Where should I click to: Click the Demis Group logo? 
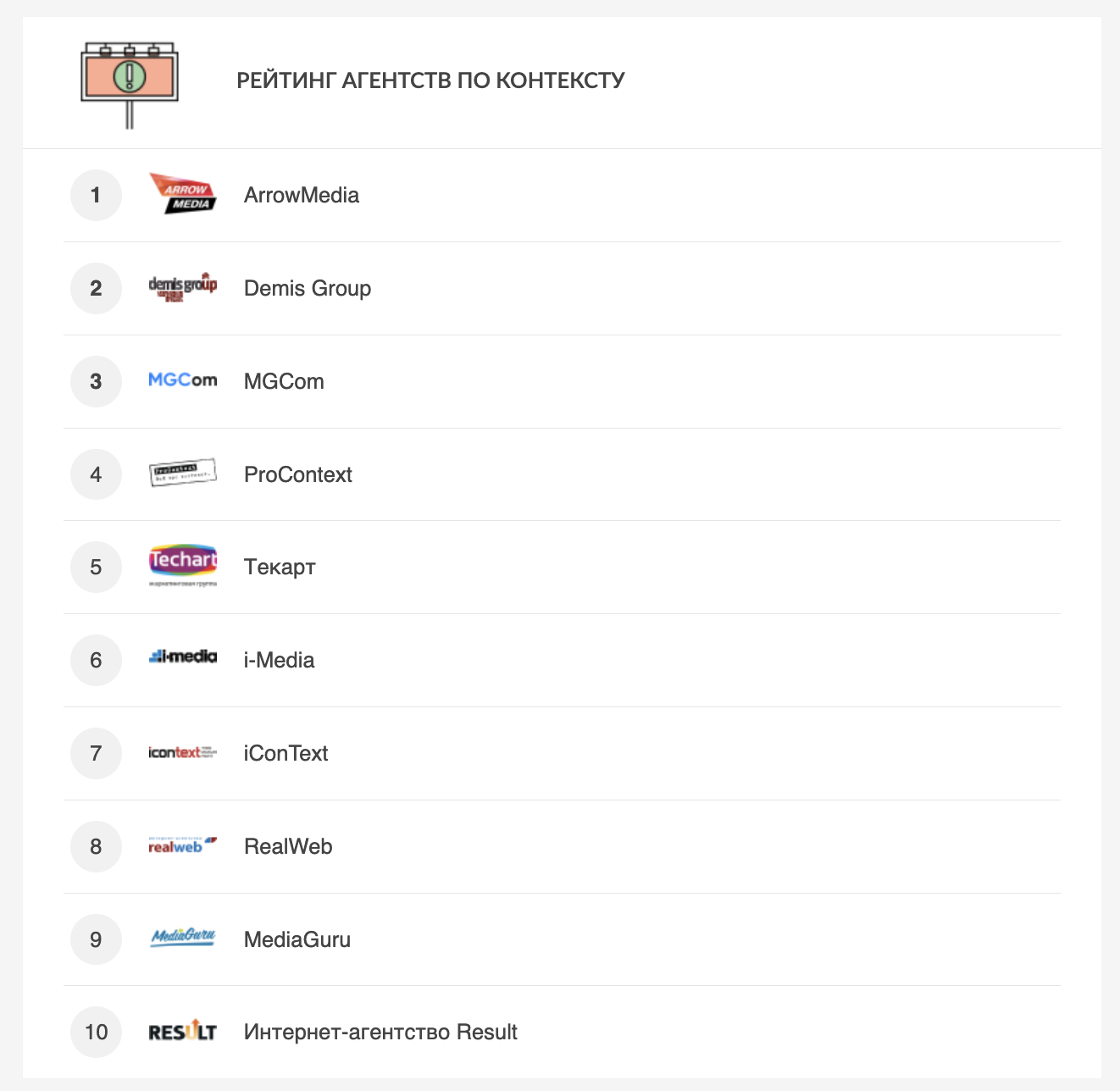182,287
